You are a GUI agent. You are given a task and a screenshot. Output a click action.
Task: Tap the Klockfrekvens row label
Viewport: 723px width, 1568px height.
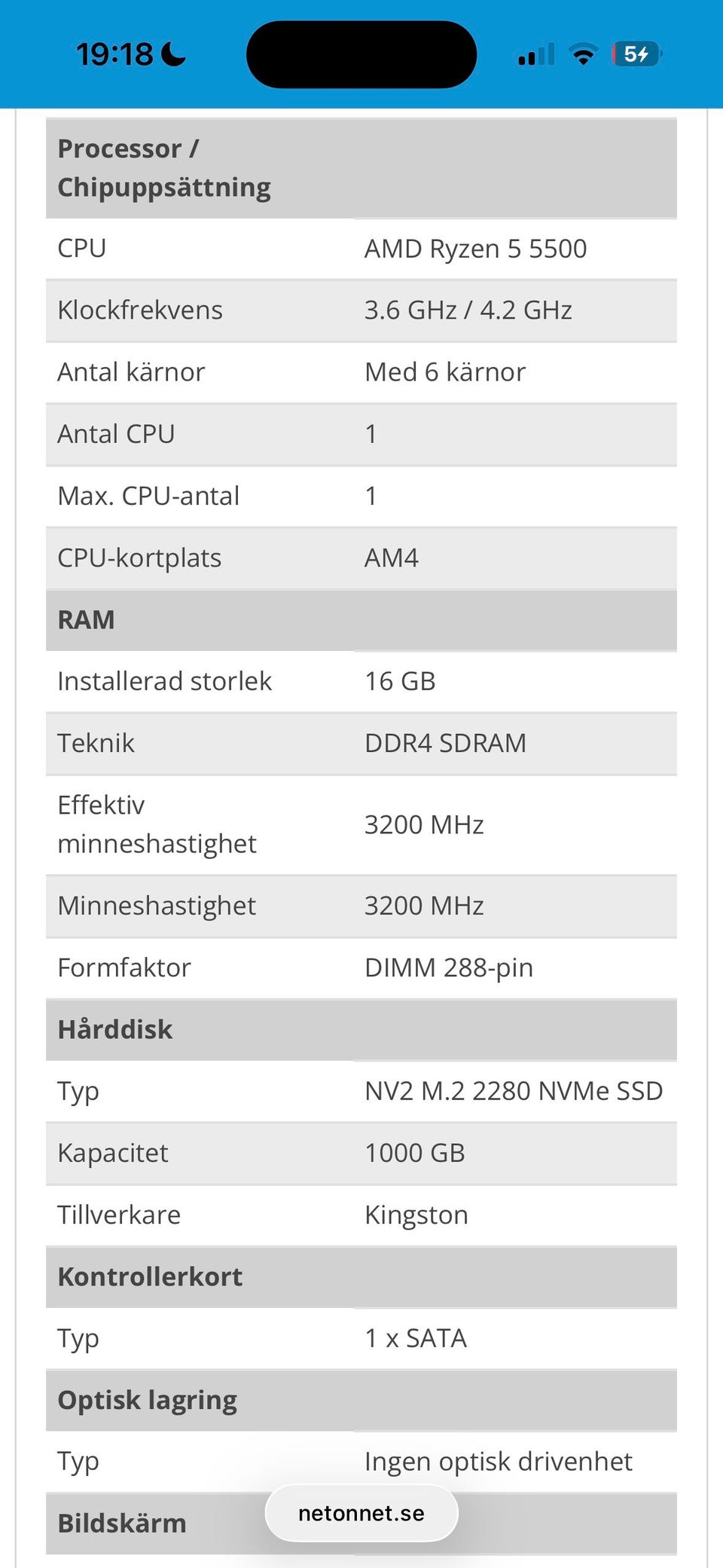[140, 310]
